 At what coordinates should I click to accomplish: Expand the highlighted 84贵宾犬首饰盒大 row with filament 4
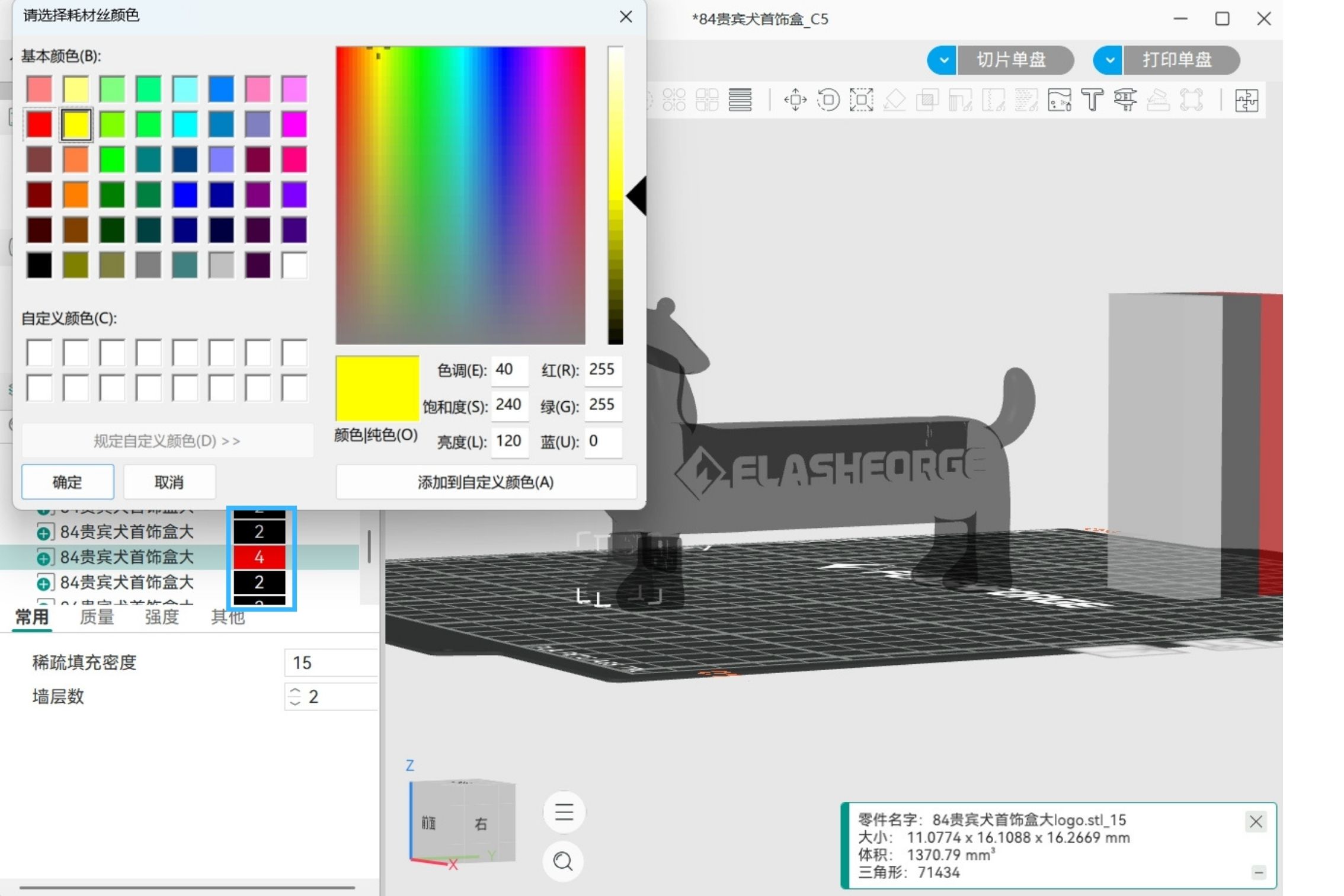coord(43,558)
